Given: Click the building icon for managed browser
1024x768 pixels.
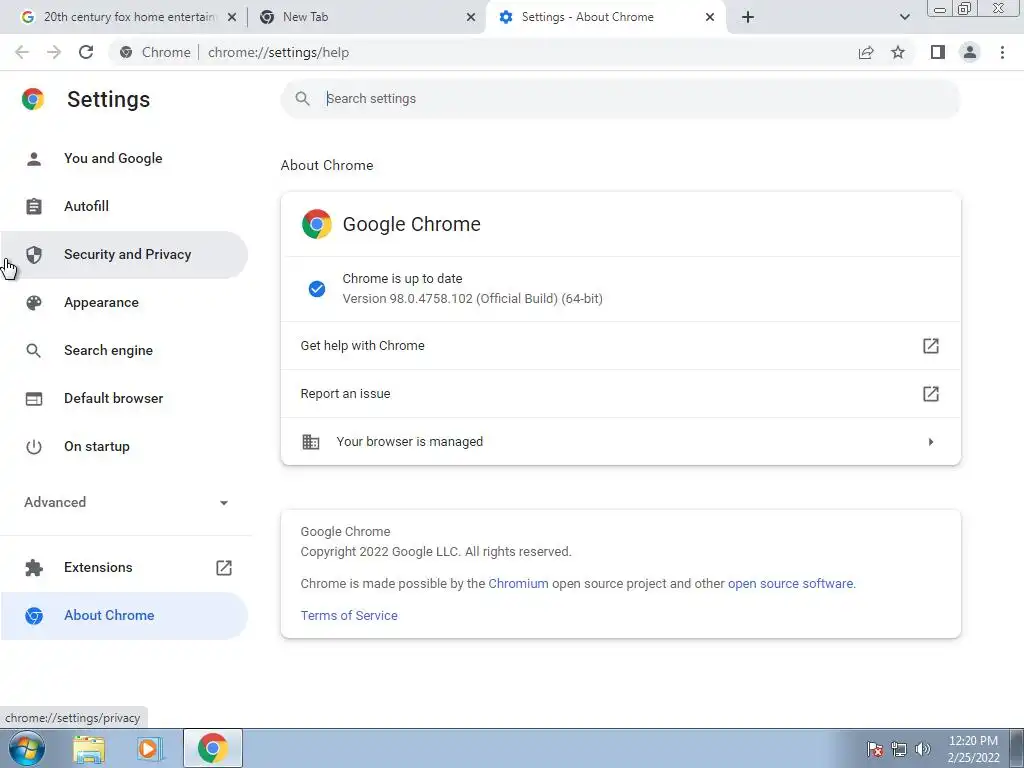Looking at the screenshot, I should (x=311, y=442).
